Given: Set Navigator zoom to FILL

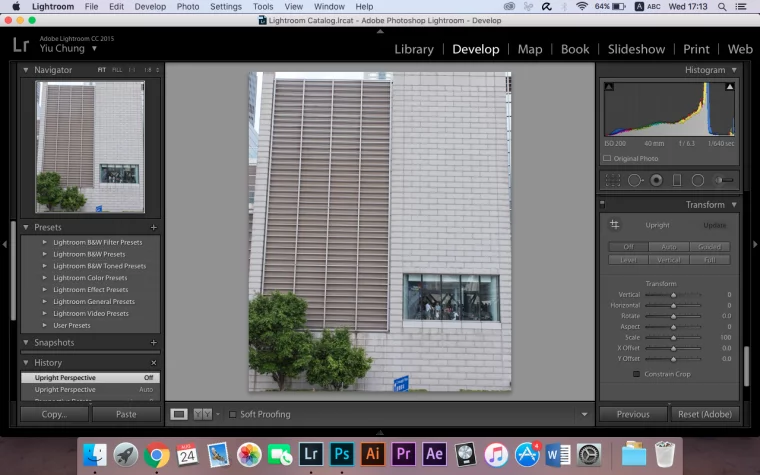Looking at the screenshot, I should (x=117, y=70).
